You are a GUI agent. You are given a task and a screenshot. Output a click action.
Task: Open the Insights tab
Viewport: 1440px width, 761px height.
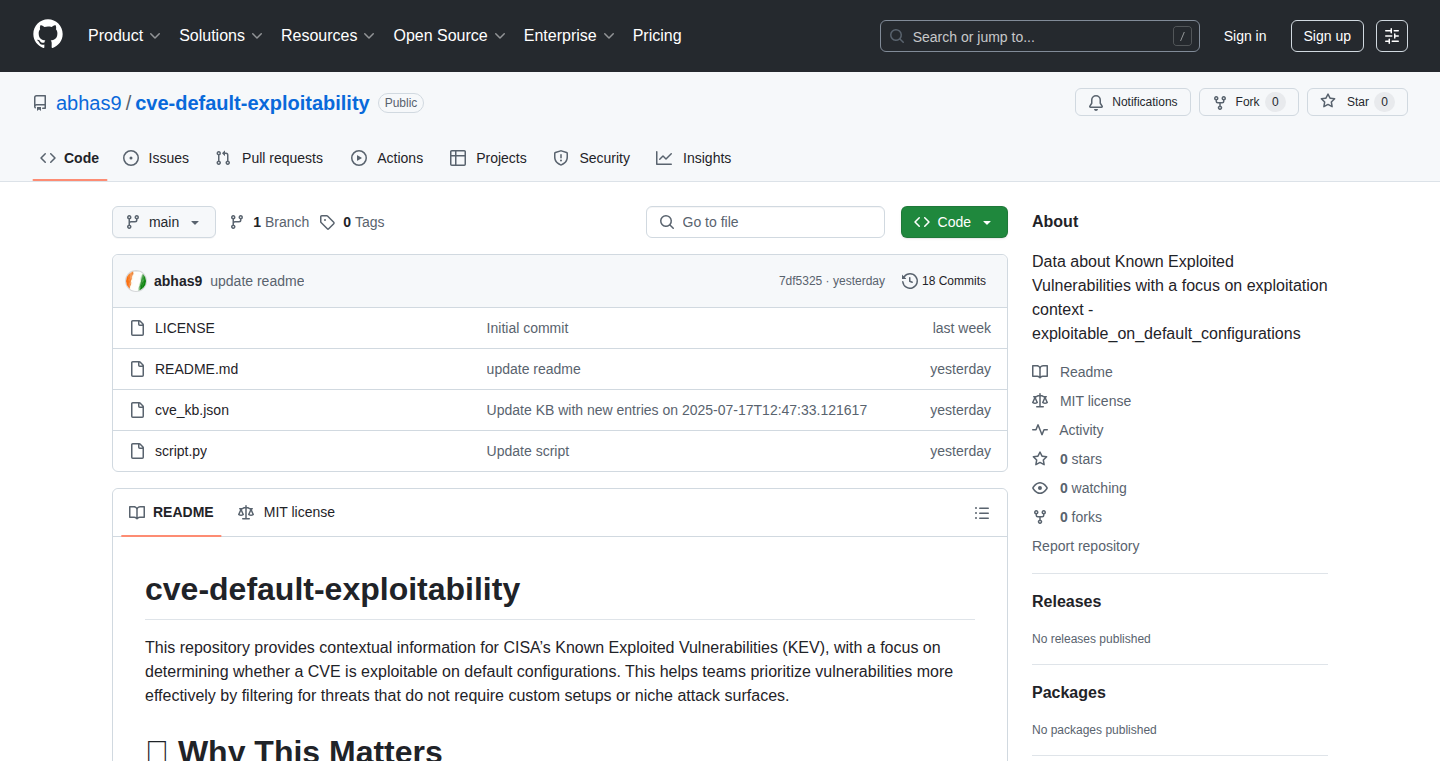point(694,158)
